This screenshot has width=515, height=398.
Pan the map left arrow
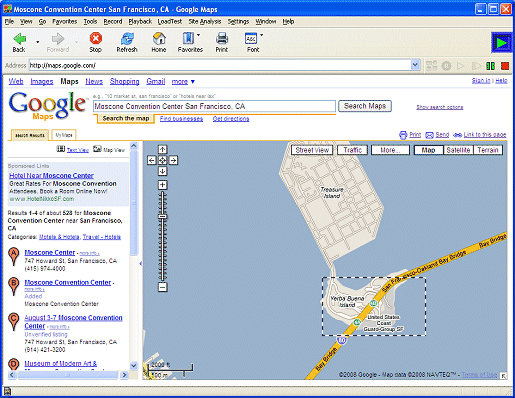click(x=152, y=160)
